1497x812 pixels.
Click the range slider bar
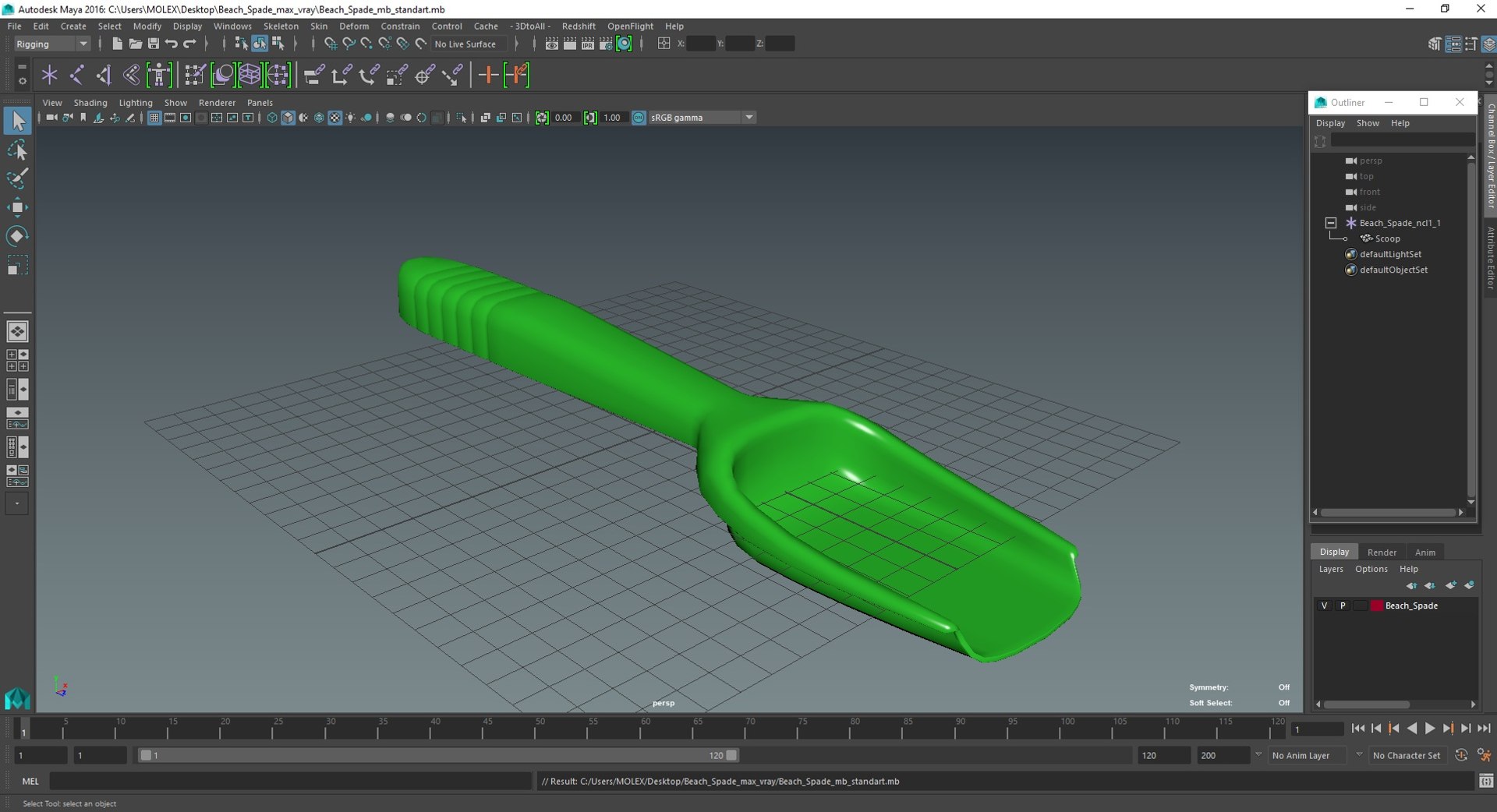coord(438,755)
